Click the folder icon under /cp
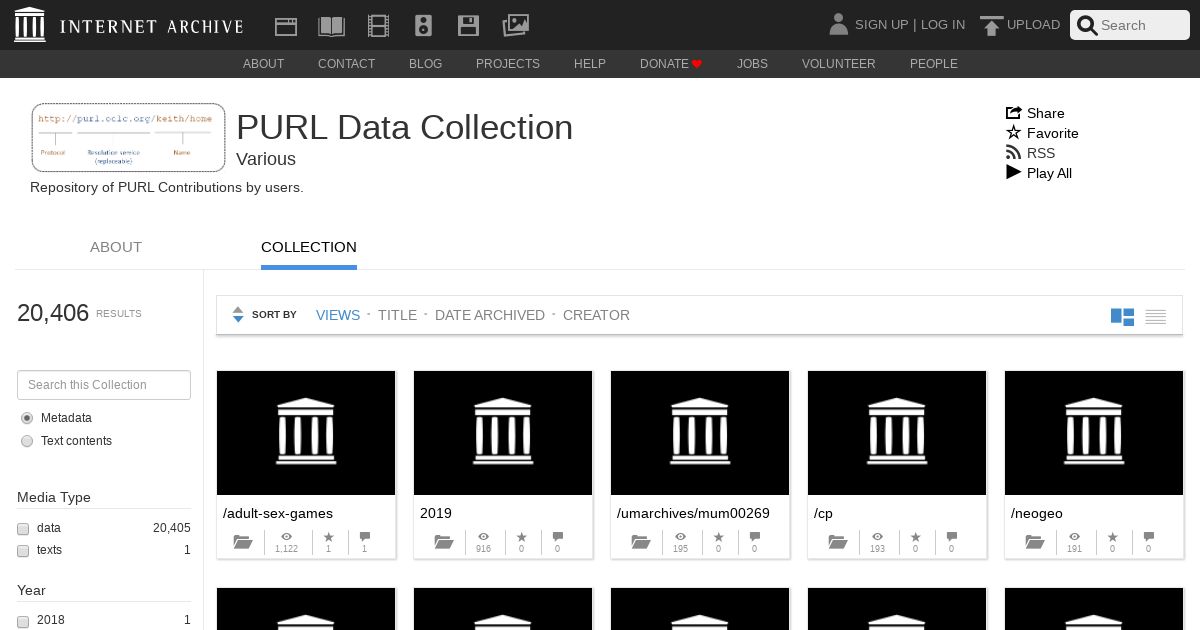 (x=838, y=542)
